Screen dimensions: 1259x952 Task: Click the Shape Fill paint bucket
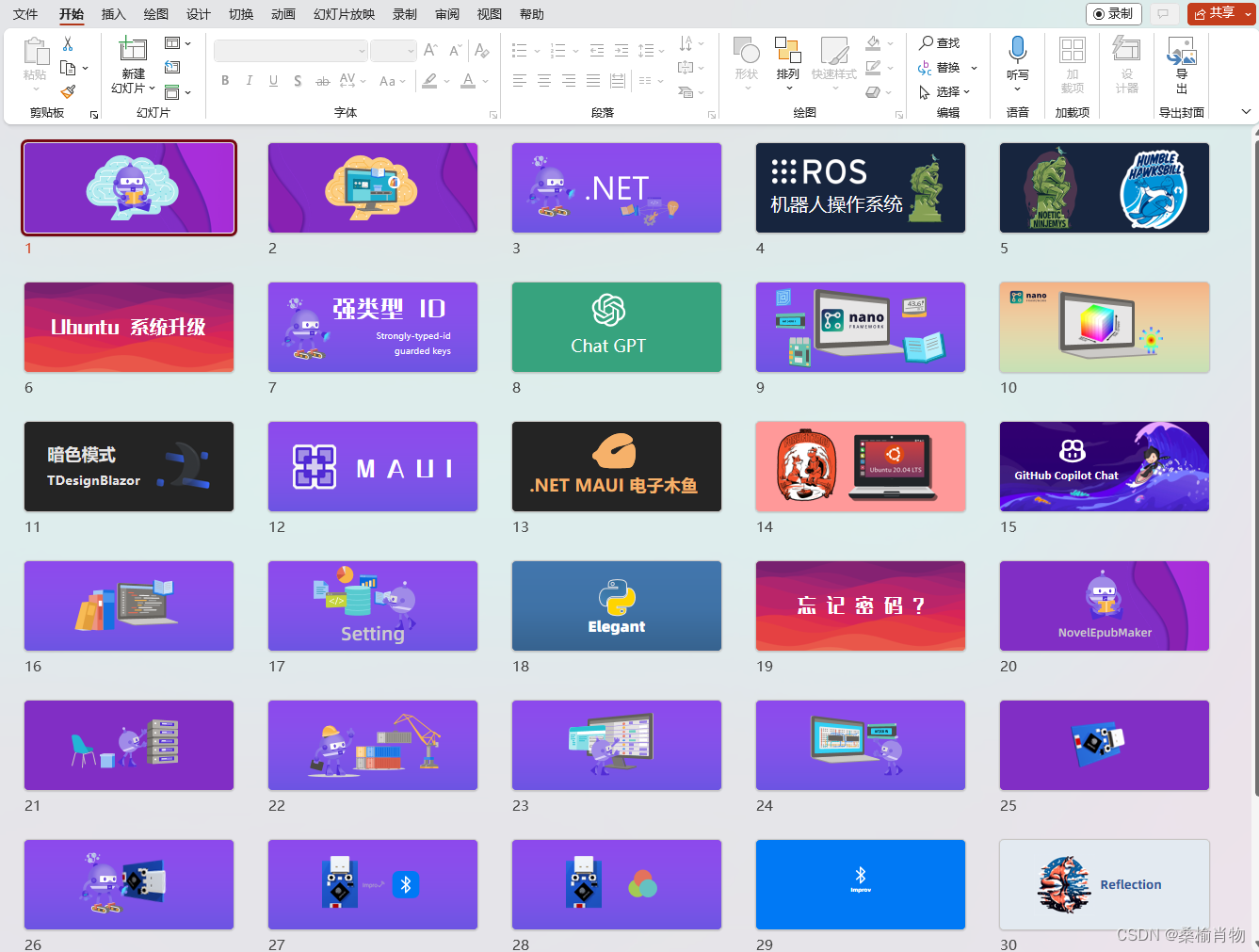pyautogui.click(x=873, y=43)
